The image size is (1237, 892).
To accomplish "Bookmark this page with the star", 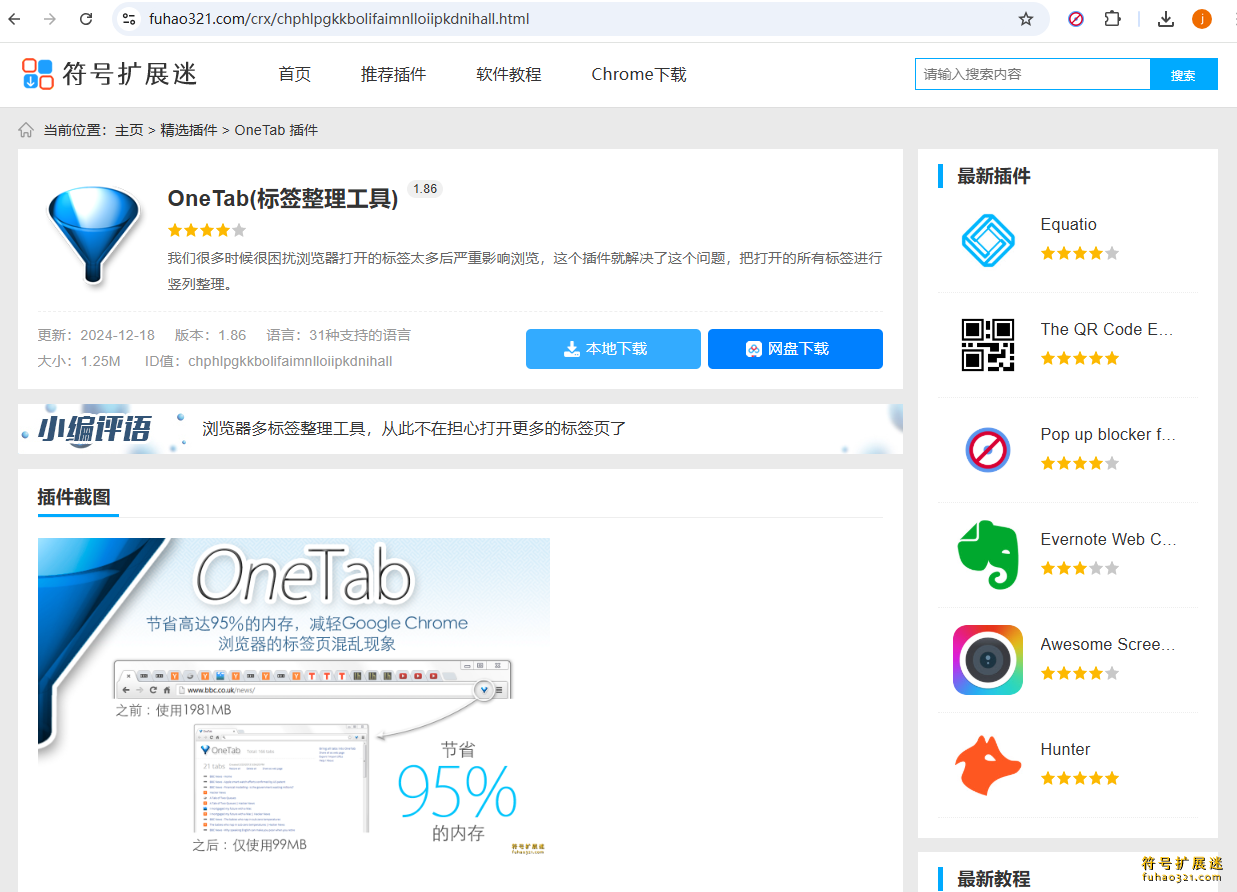I will [1026, 19].
